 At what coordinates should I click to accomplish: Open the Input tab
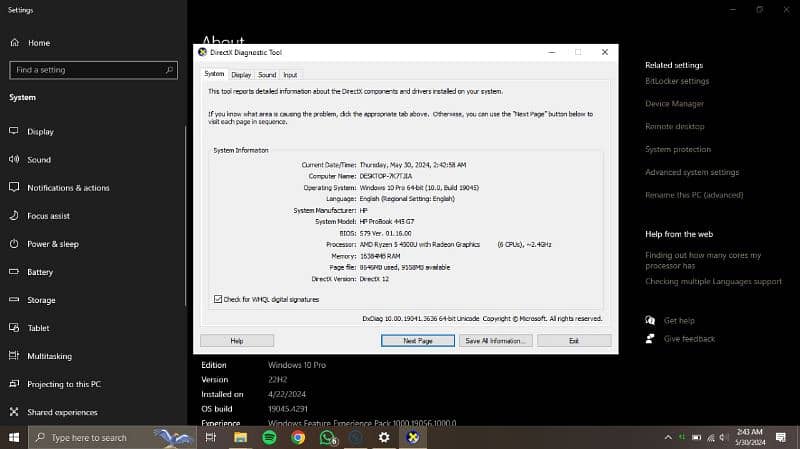coord(290,75)
